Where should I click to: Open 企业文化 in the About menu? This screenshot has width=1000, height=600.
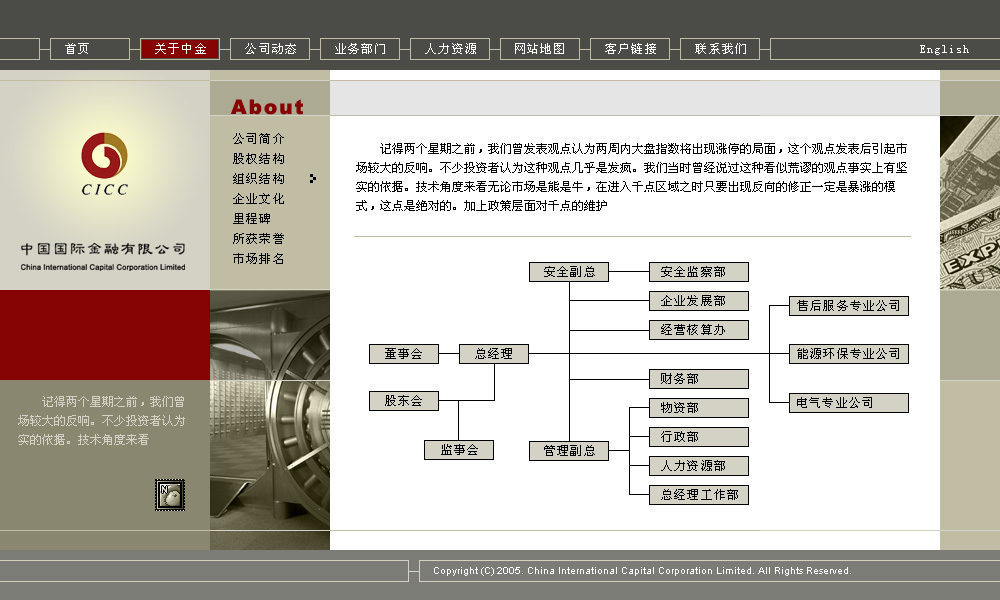(258, 199)
